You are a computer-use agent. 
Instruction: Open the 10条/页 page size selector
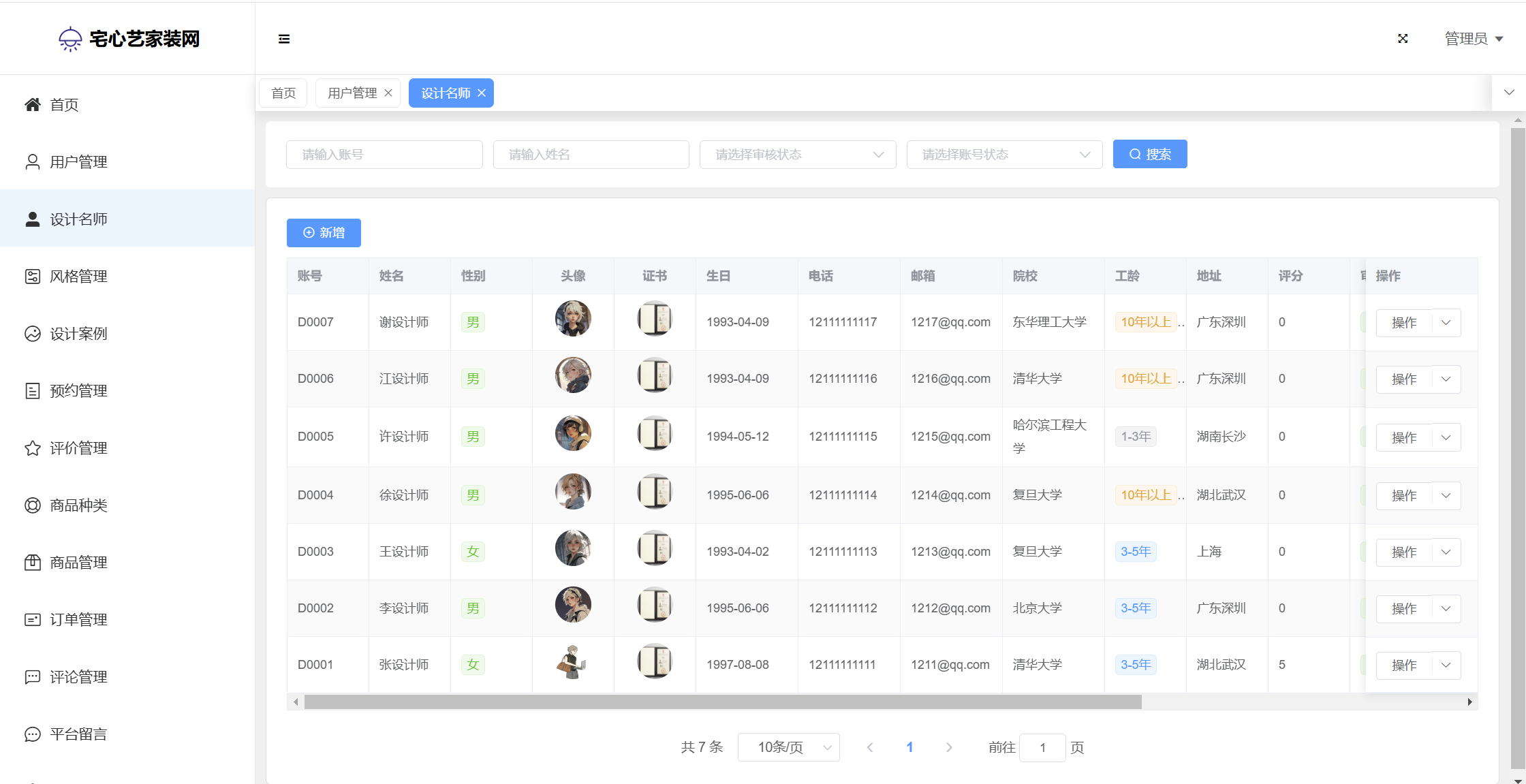click(788, 747)
